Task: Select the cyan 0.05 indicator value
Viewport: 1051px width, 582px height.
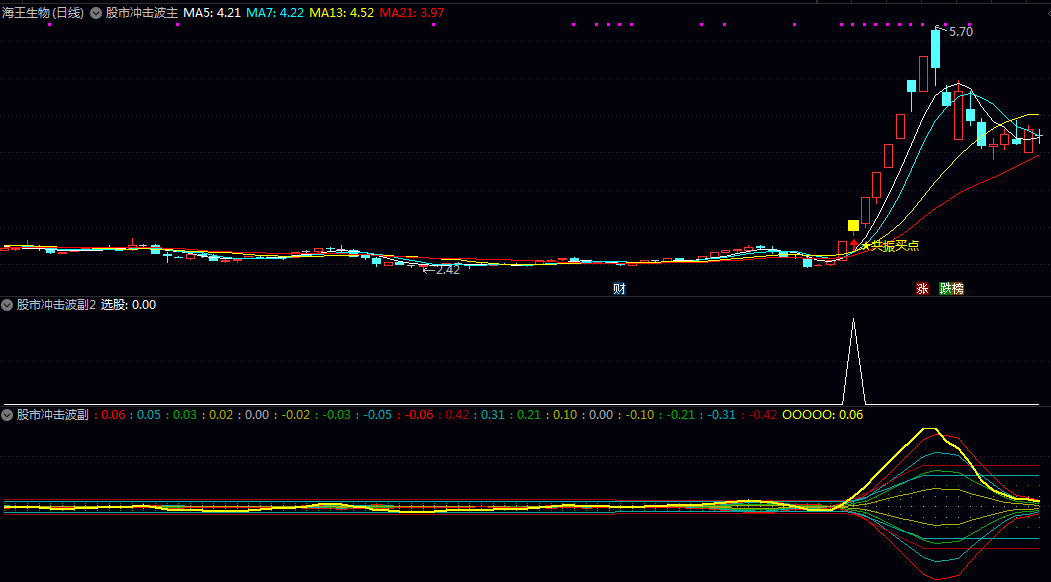Action: 149,415
